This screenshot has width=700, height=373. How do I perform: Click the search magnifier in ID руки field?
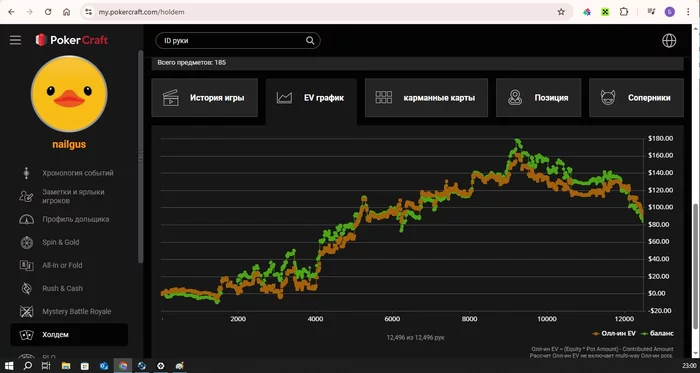[x=310, y=41]
